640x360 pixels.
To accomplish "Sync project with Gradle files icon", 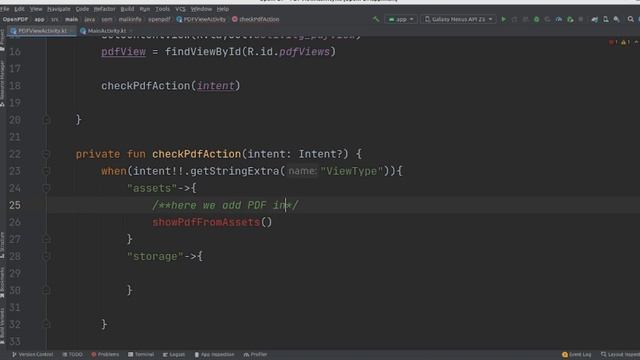I will pos(595,19).
